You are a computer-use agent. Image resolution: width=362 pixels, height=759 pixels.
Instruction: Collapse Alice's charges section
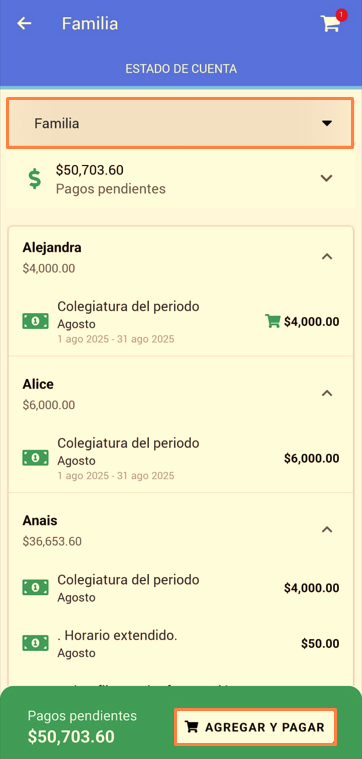tap(327, 393)
